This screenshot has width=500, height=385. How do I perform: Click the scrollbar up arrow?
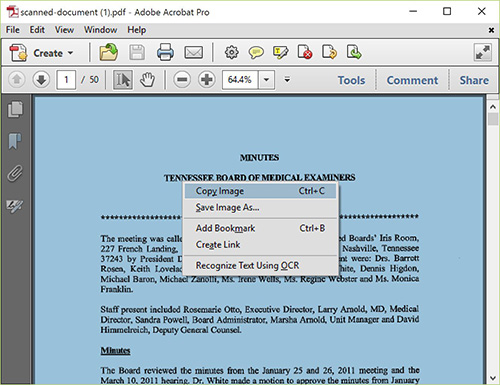click(493, 107)
